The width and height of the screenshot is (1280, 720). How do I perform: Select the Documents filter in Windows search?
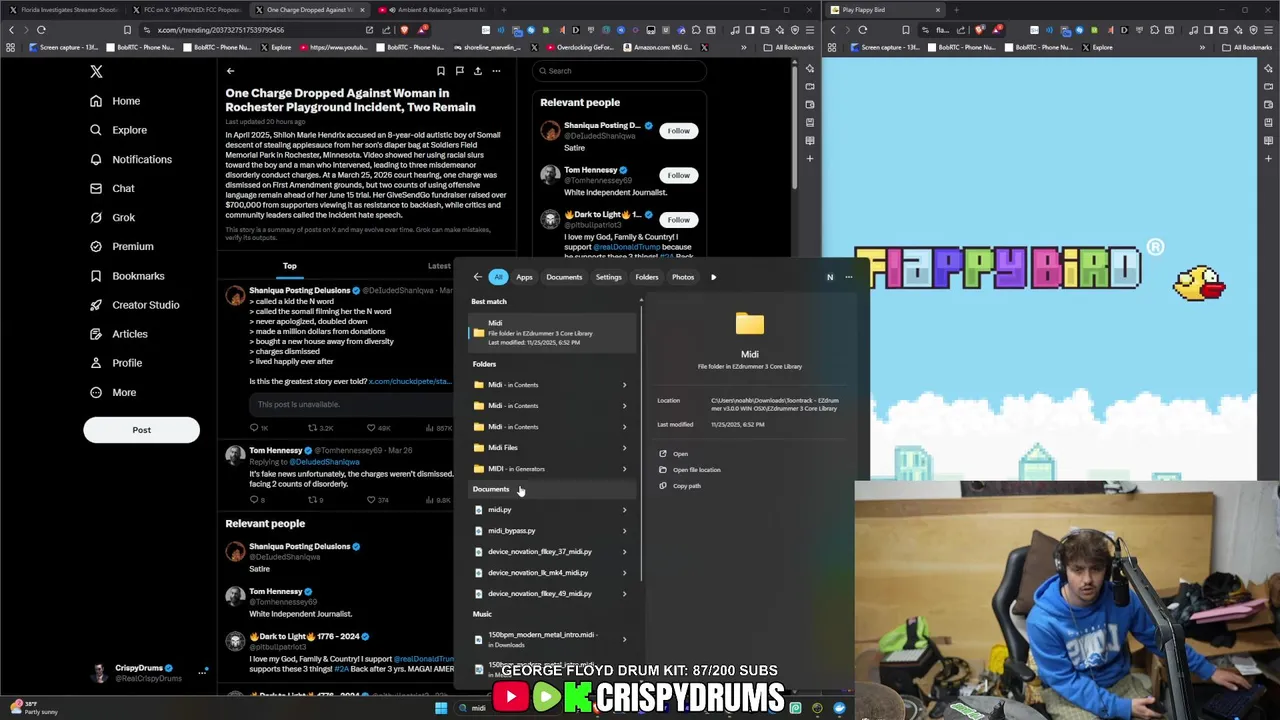[564, 277]
